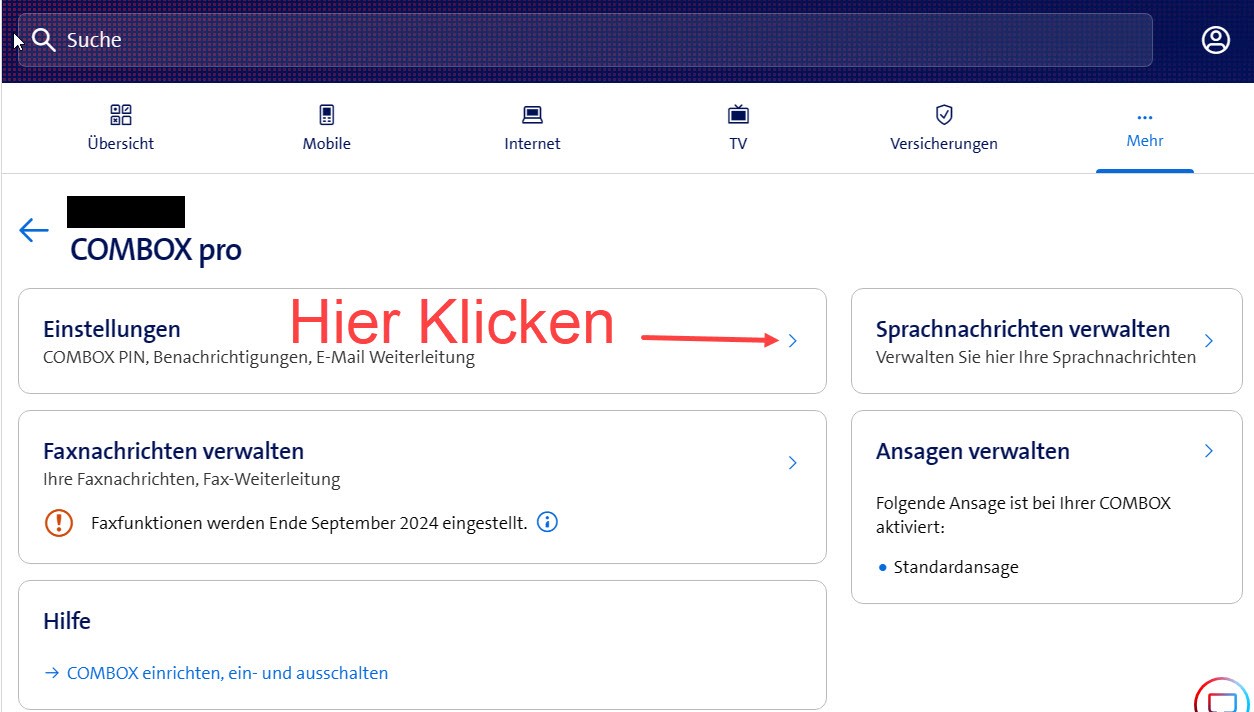Click the search magnifier icon
1254x712 pixels.
(44, 40)
